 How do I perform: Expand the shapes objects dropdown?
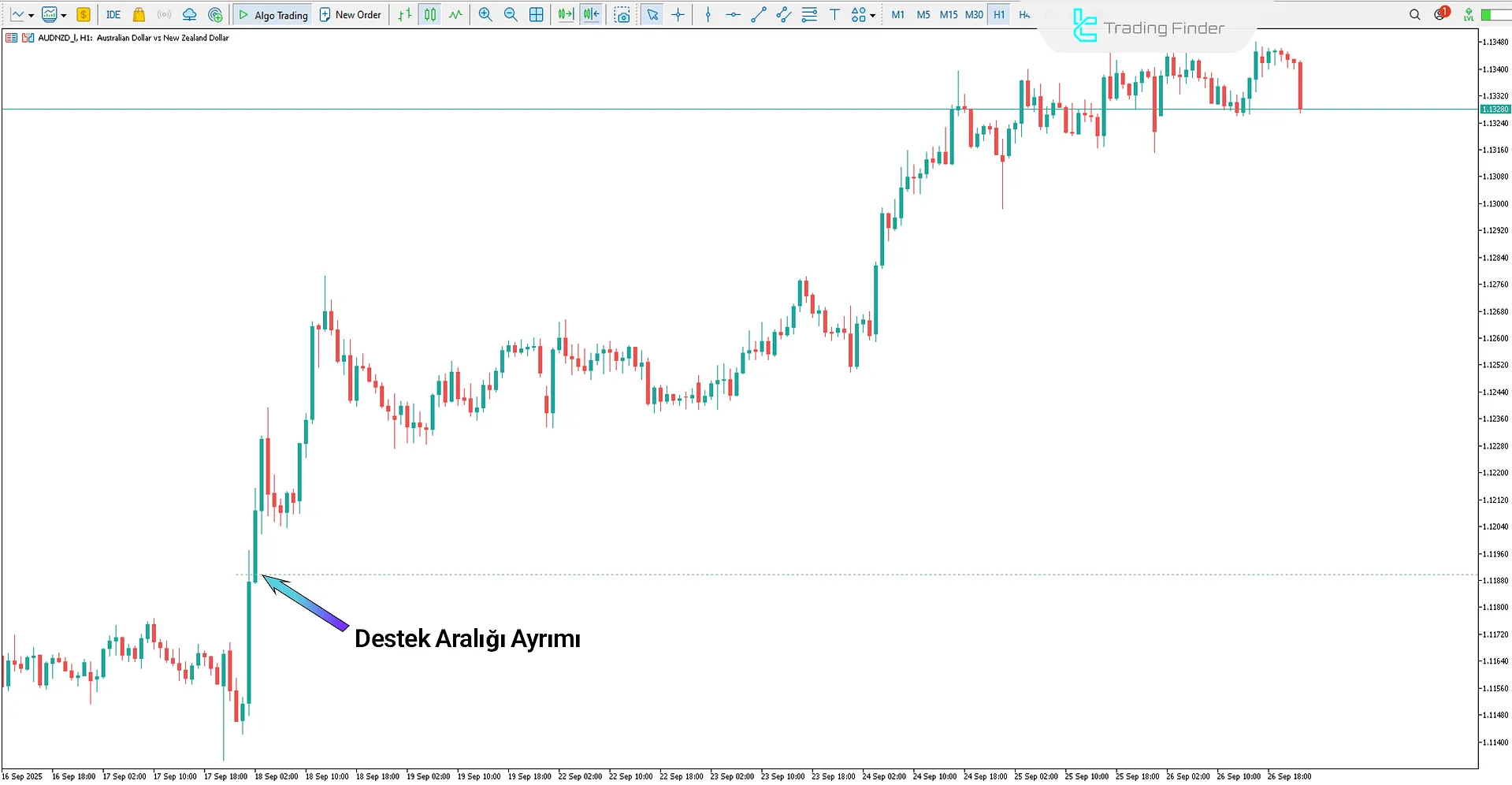pos(872,15)
